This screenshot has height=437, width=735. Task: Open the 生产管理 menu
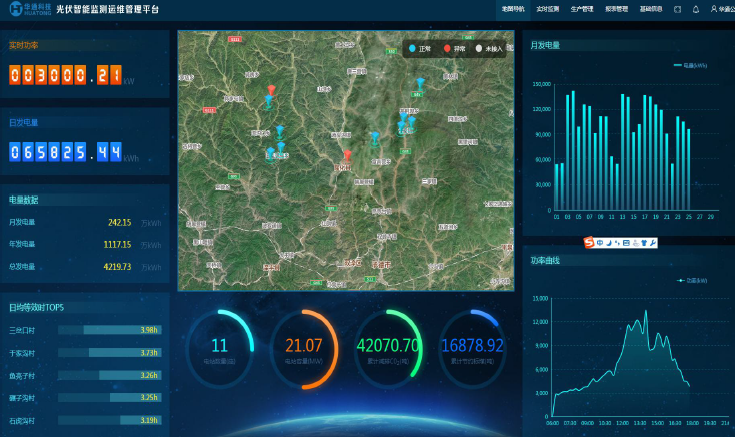582,8
